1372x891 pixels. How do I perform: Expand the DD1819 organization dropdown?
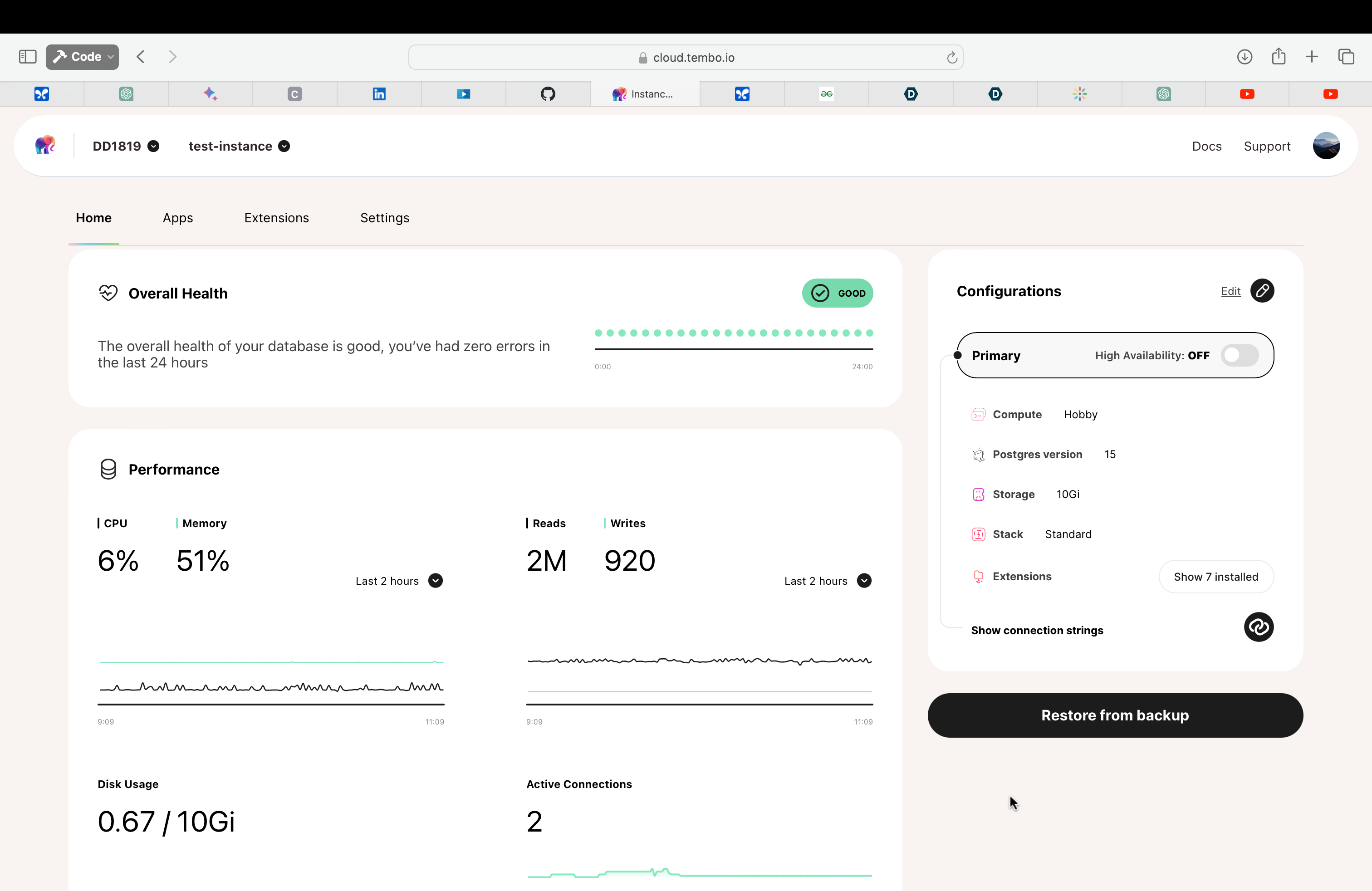(x=153, y=147)
